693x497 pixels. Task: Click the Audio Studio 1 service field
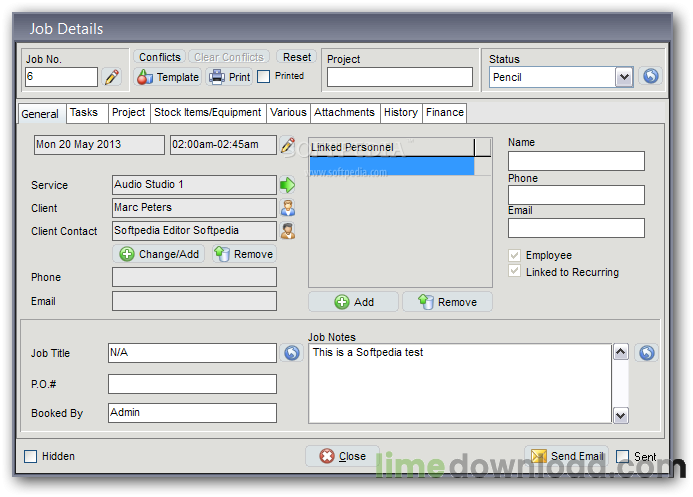[x=194, y=185]
